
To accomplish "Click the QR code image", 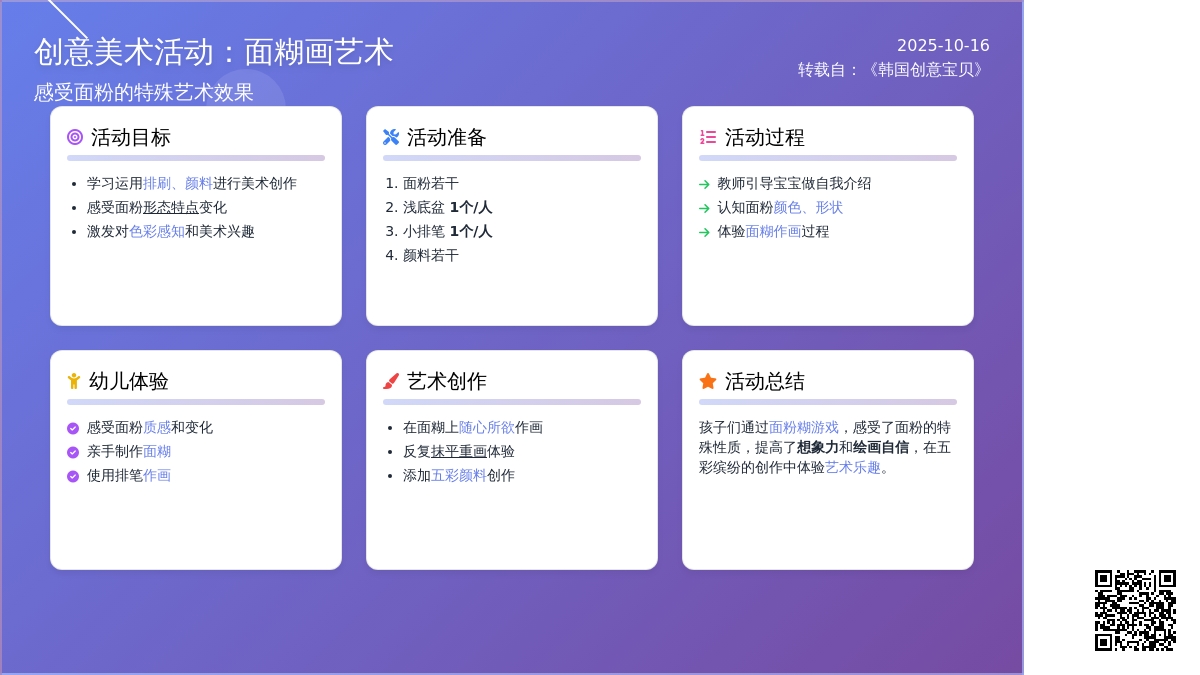I will [1135, 610].
